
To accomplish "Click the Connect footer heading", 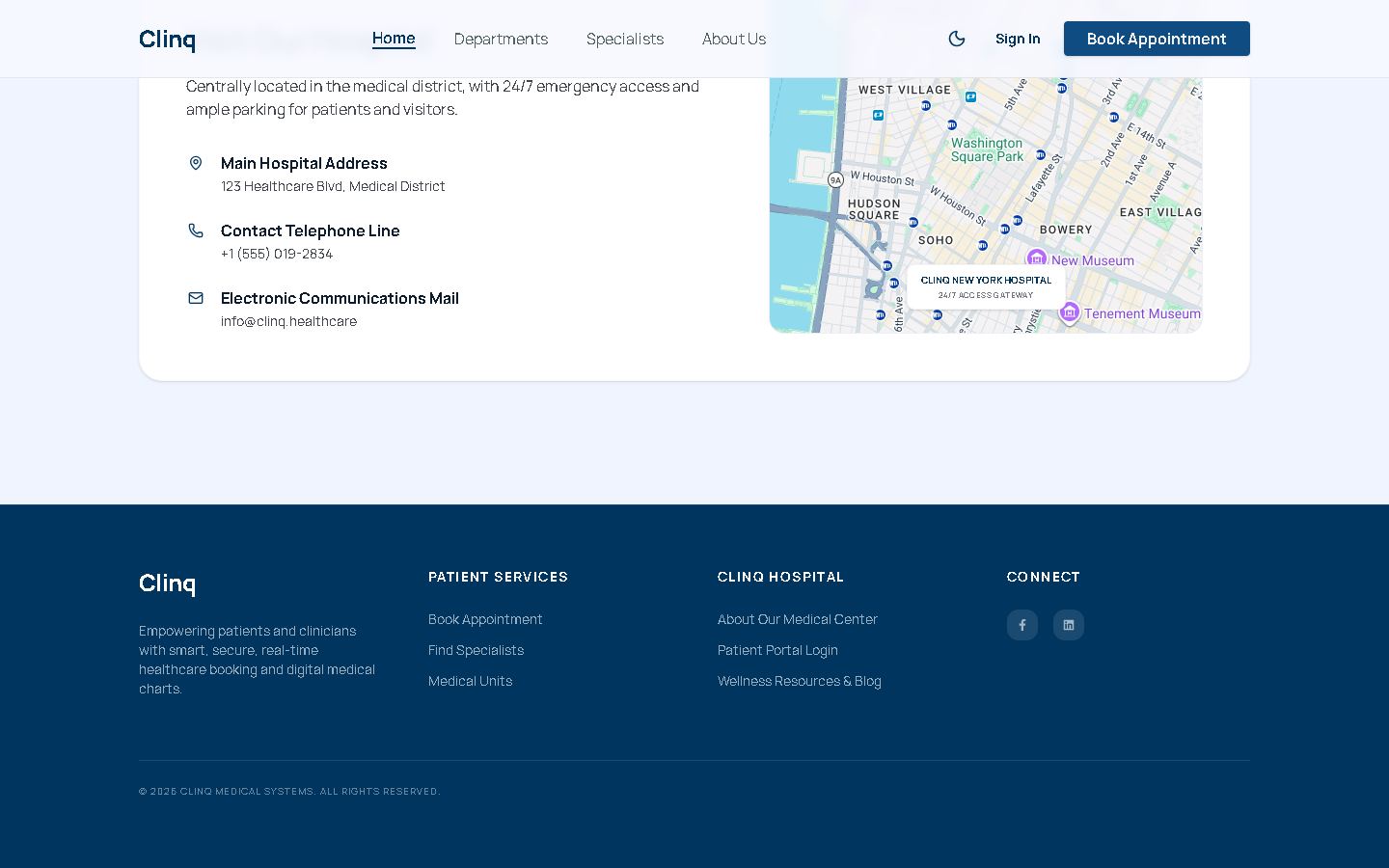I will [x=1044, y=577].
